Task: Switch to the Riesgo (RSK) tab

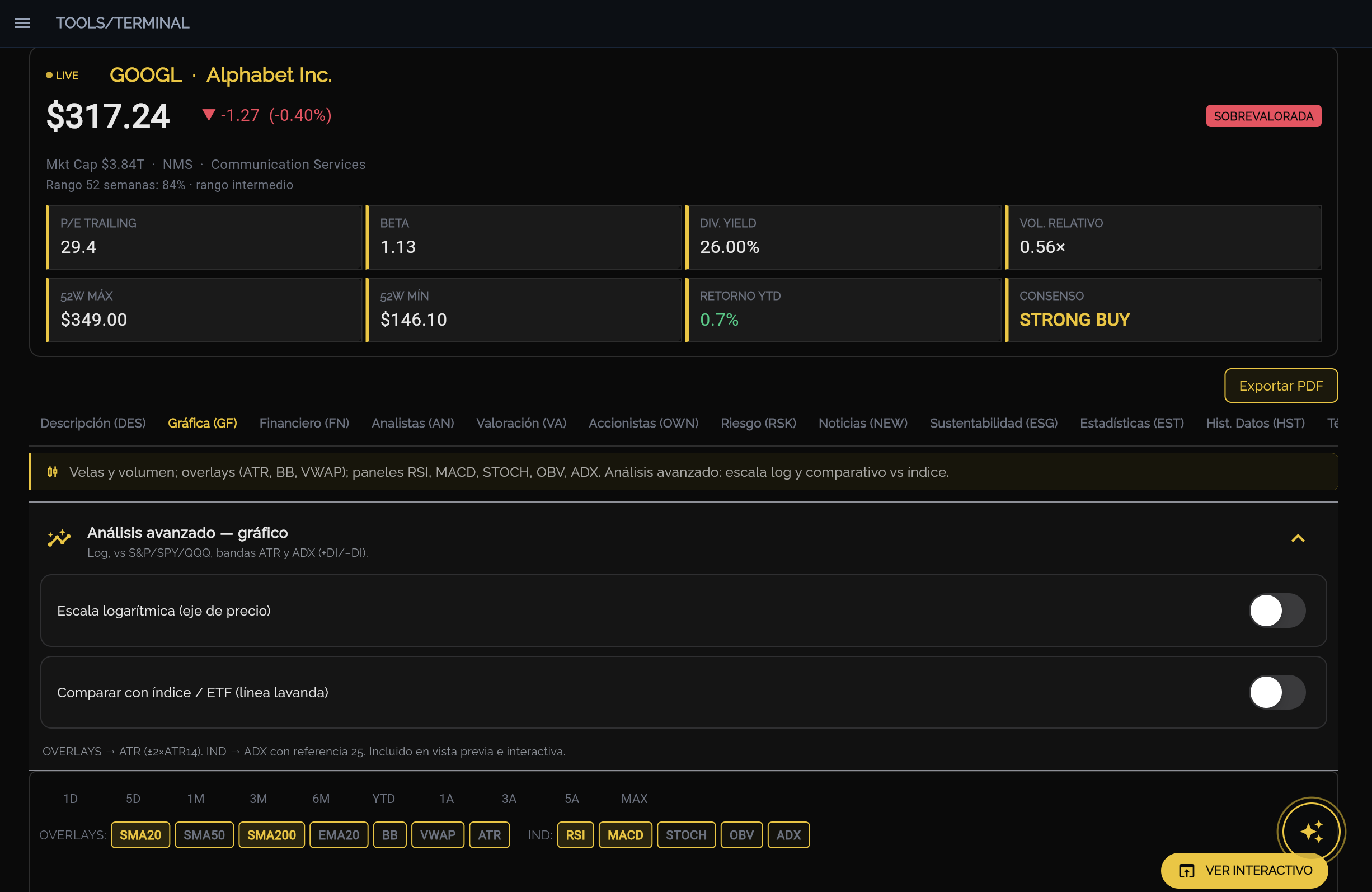Action: pyautogui.click(x=758, y=423)
